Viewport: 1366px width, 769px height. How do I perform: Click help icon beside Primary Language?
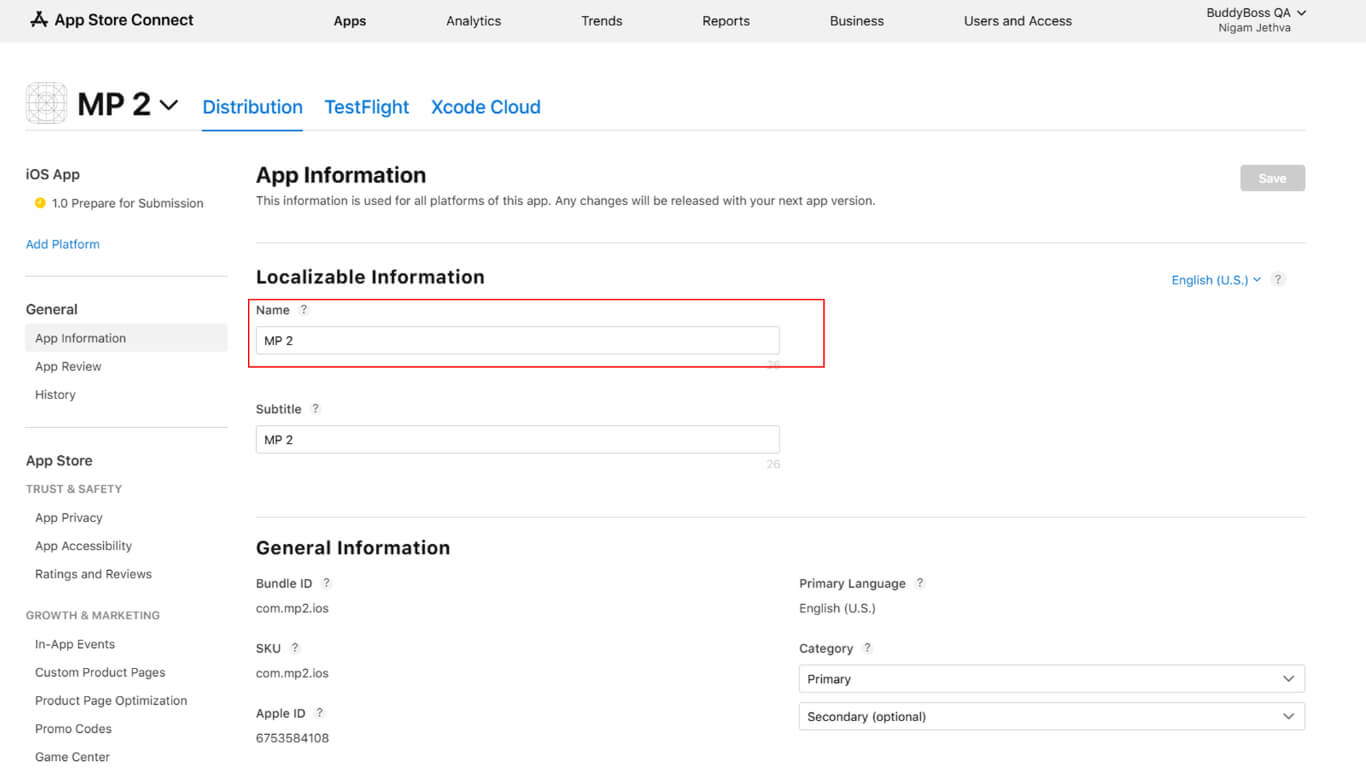(920, 583)
